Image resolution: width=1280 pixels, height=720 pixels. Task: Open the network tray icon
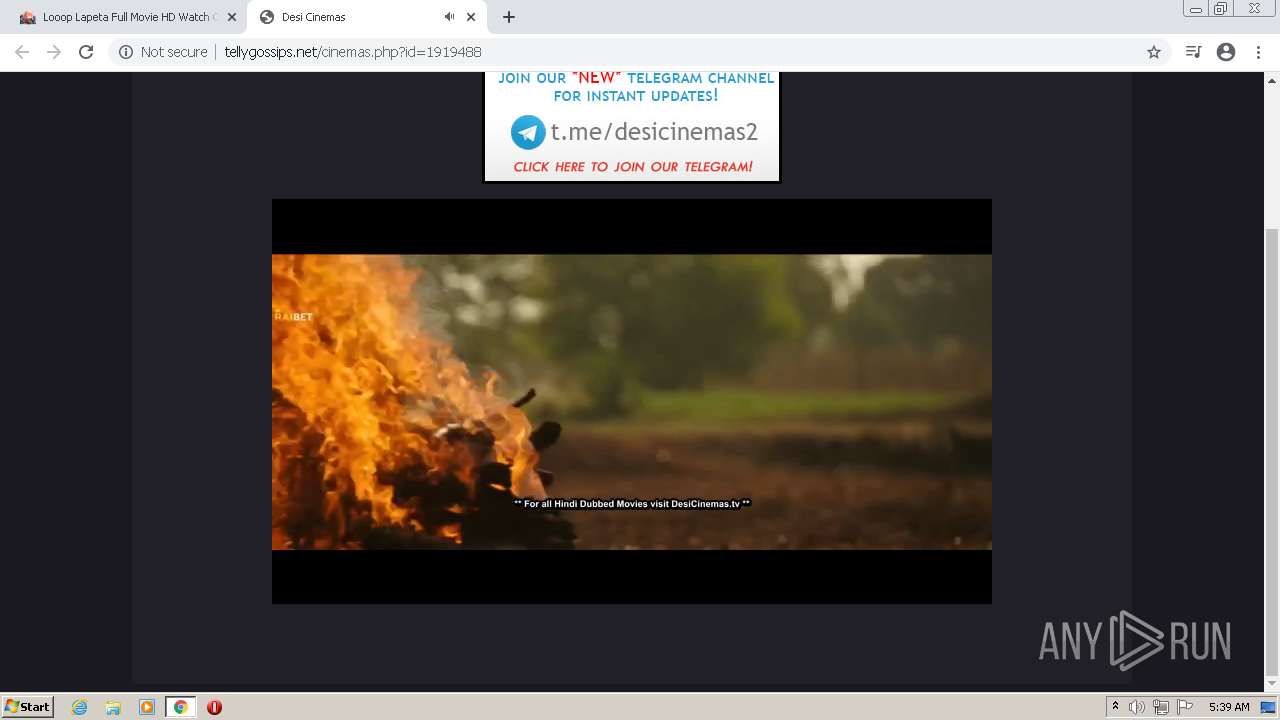click(x=1160, y=707)
